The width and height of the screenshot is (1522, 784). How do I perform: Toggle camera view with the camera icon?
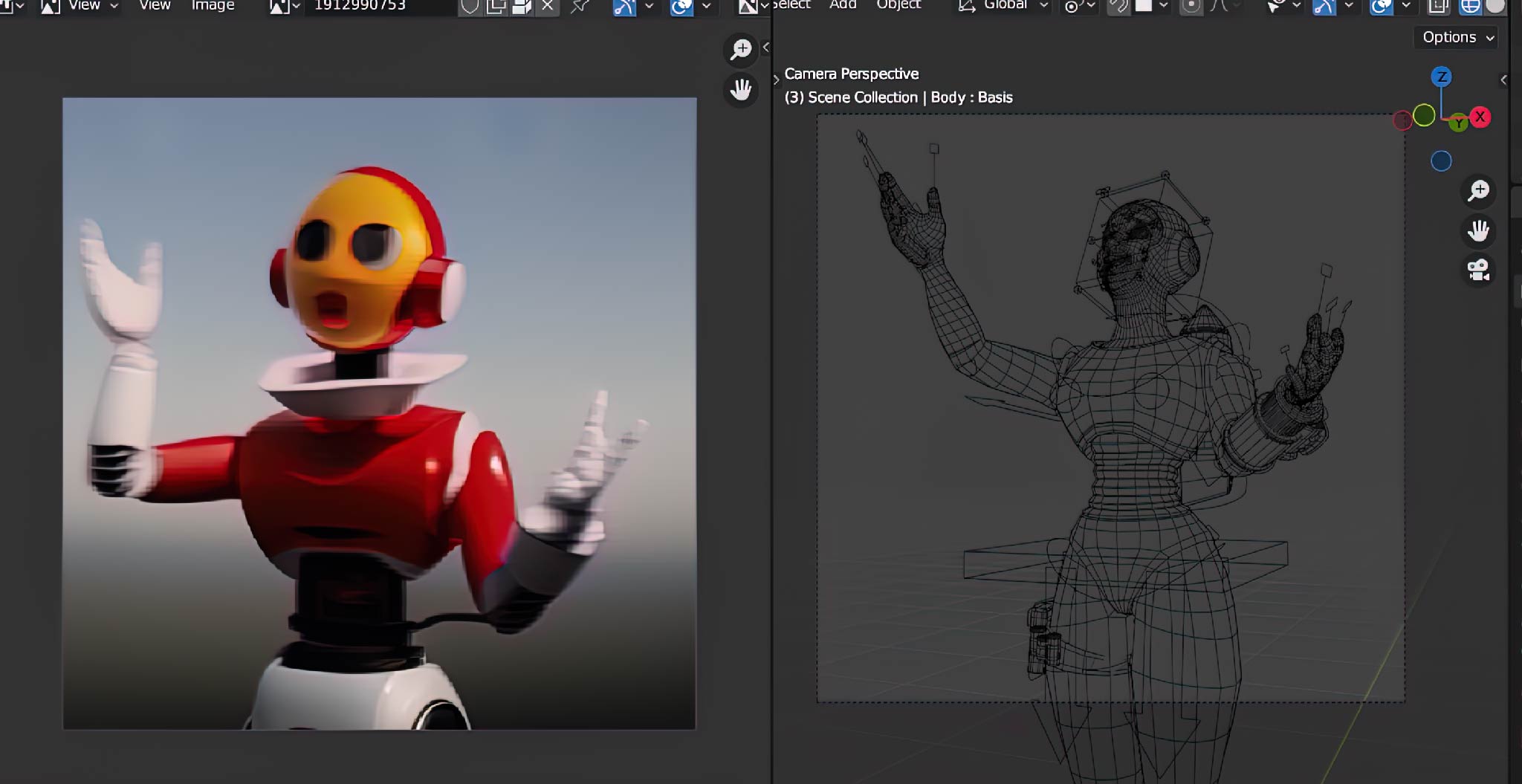(x=1478, y=270)
